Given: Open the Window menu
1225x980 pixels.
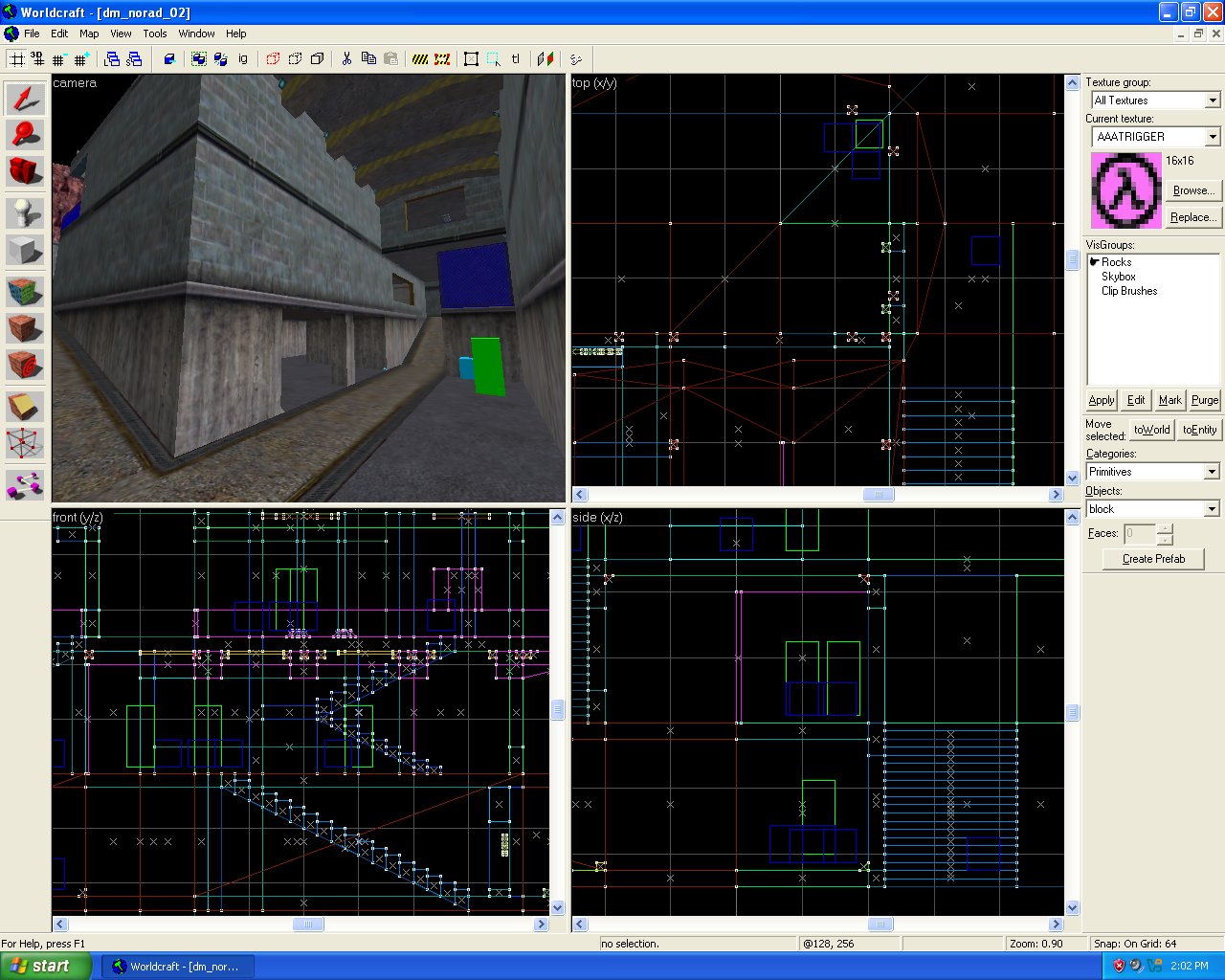Looking at the screenshot, I should coord(196,33).
